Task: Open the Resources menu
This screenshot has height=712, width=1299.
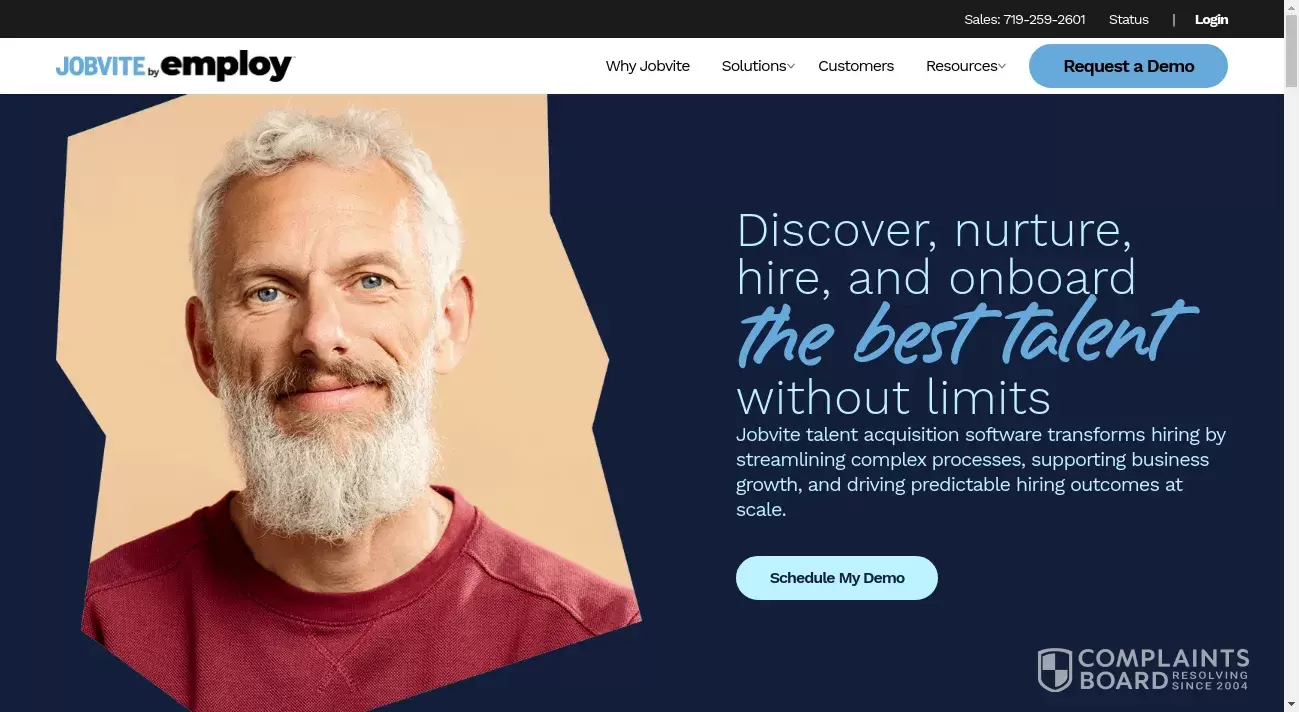Action: tap(962, 66)
